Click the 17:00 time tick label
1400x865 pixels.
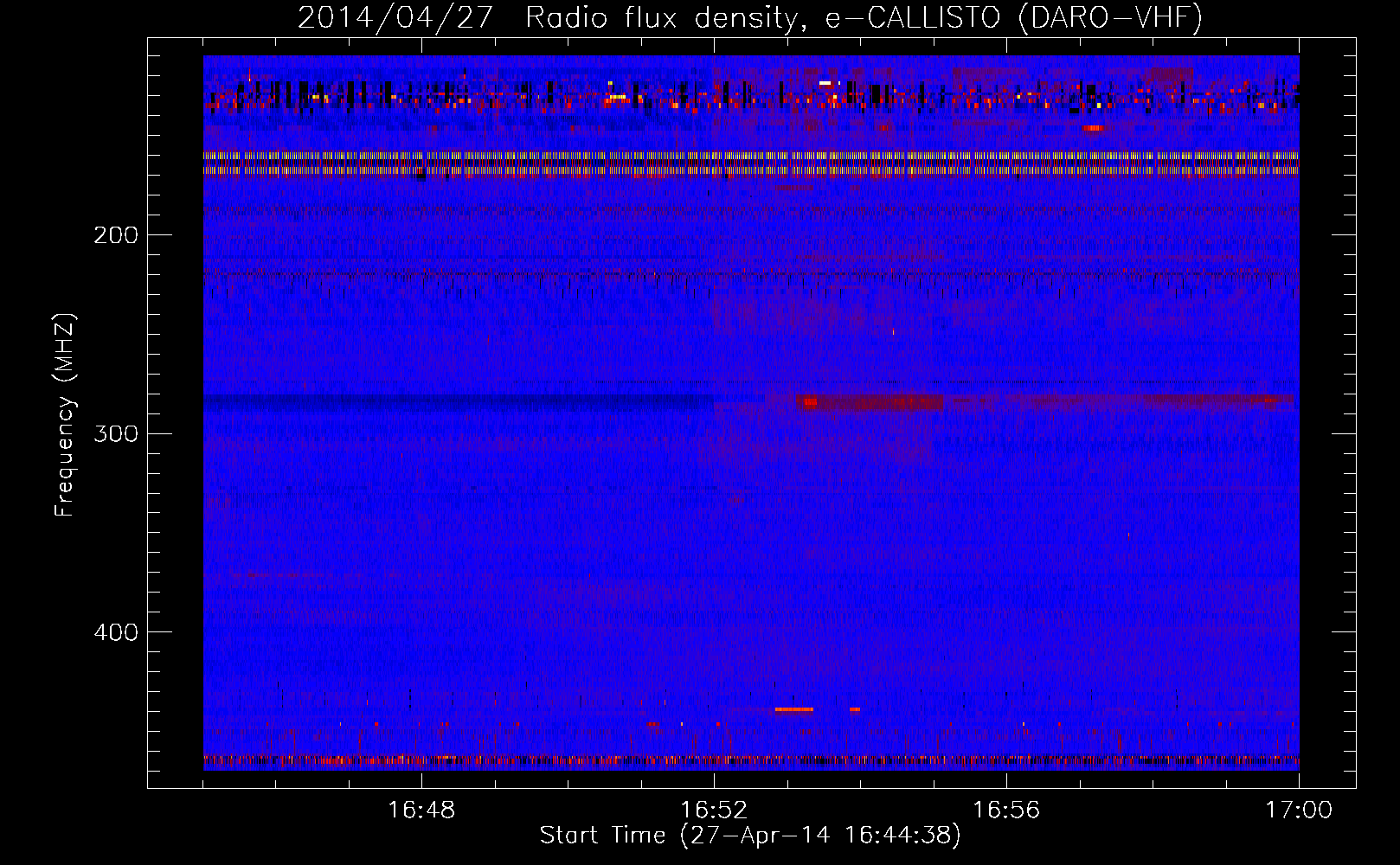pyautogui.click(x=1299, y=811)
